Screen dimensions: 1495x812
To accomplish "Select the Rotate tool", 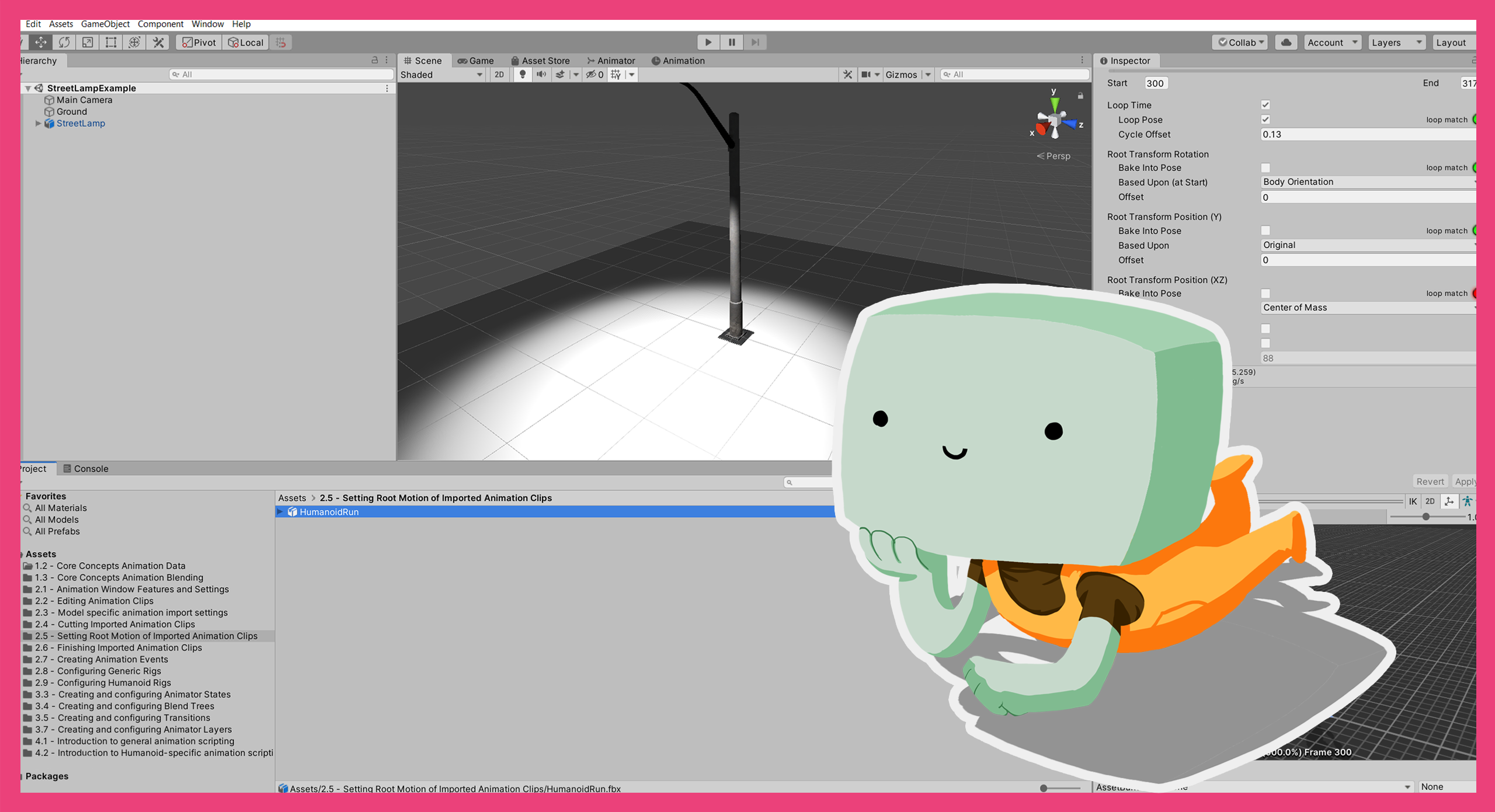I will pyautogui.click(x=64, y=42).
